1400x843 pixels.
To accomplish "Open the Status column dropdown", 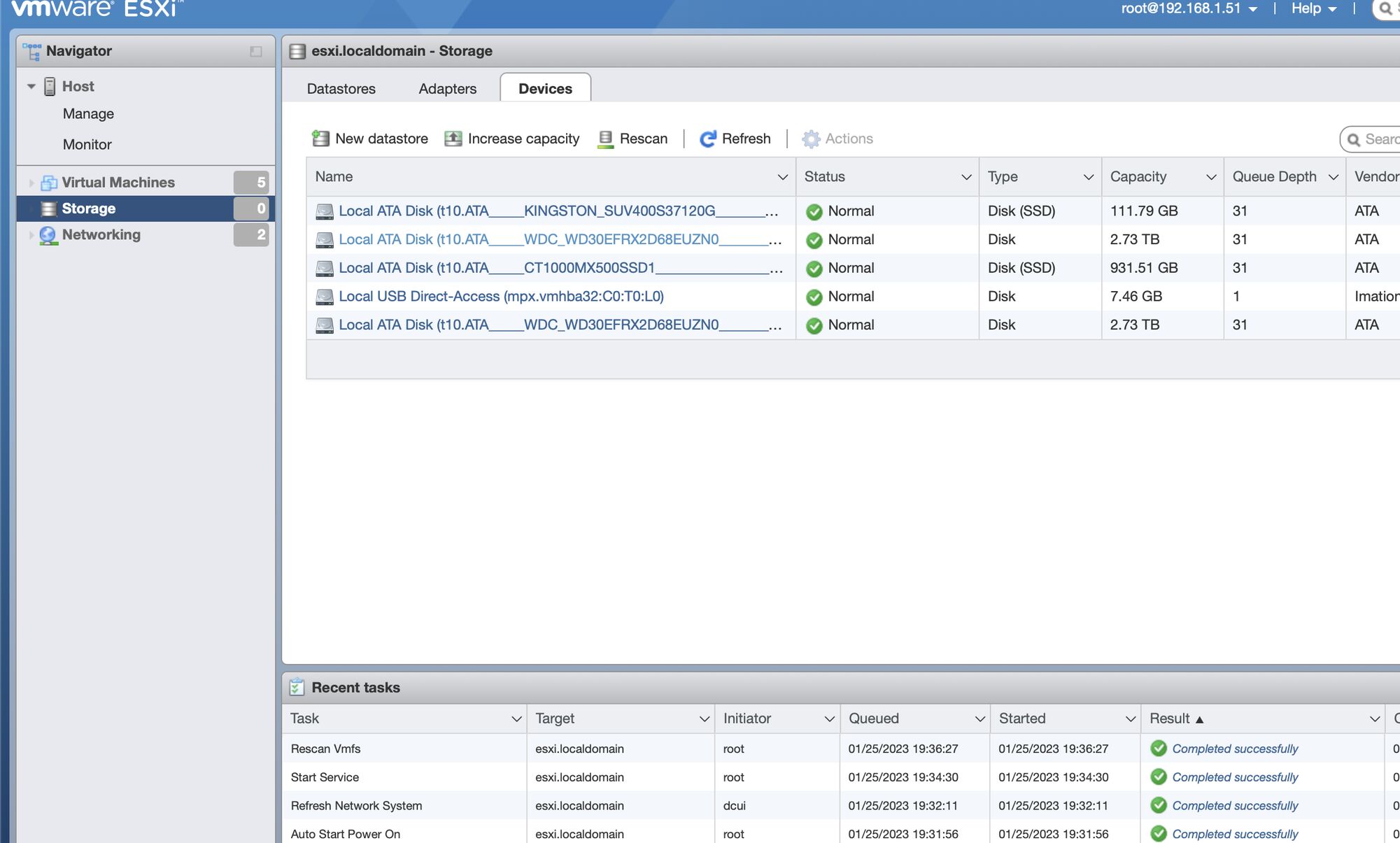I will (x=966, y=177).
